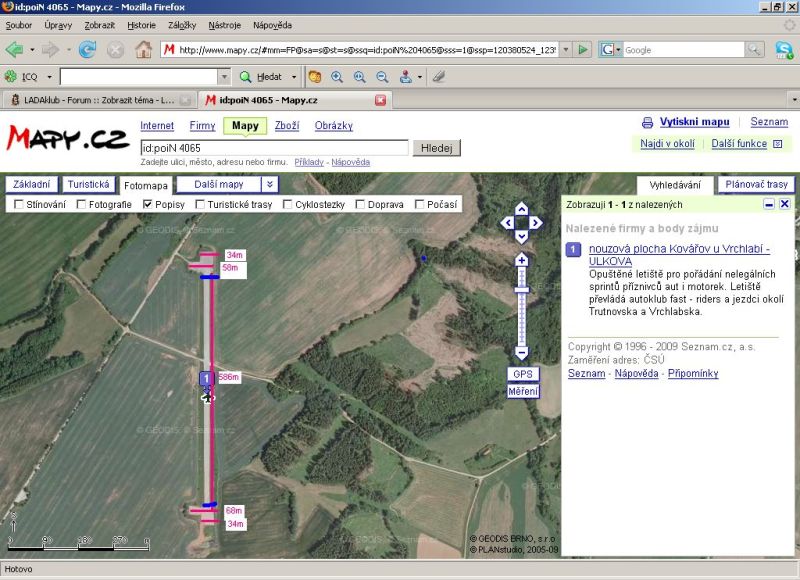The width and height of the screenshot is (800, 580).
Task: Toggle the Cyklostezky checkbox
Action: click(x=287, y=204)
